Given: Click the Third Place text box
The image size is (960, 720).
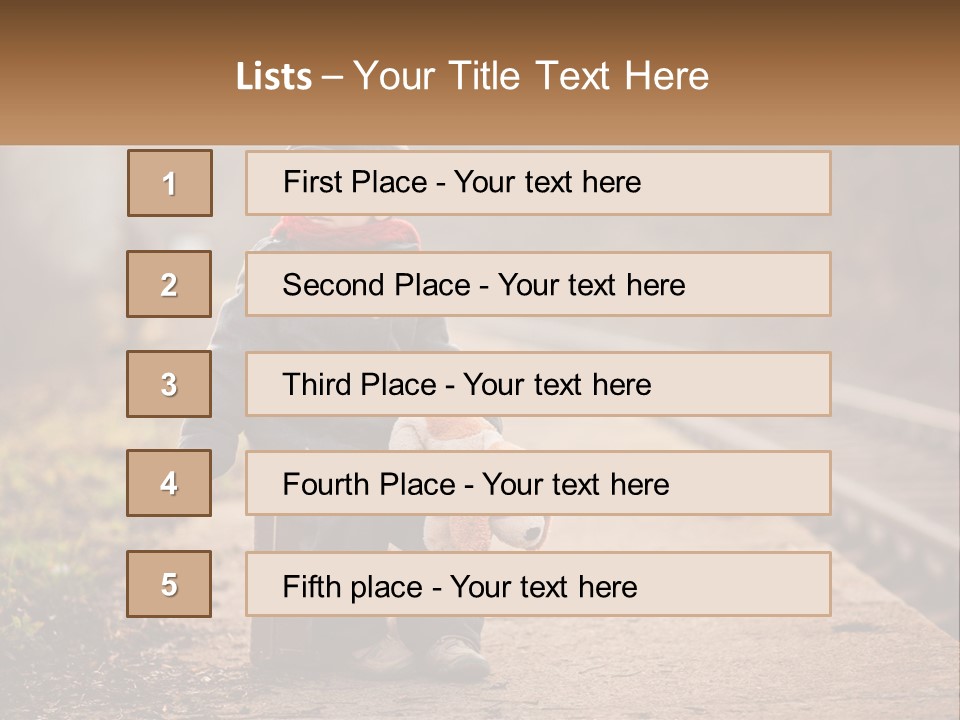Looking at the screenshot, I should point(538,384).
